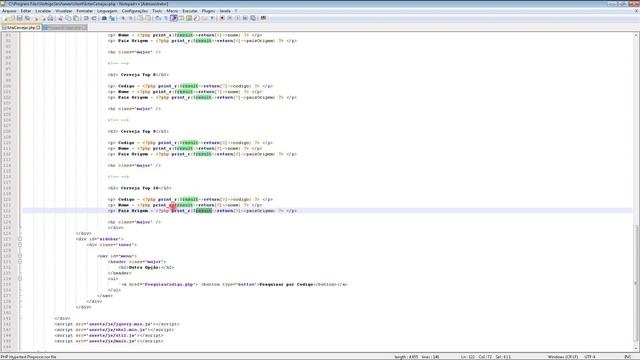Toggle synchronized vertical scrolling
The image size is (640, 360).
[x=140, y=18]
